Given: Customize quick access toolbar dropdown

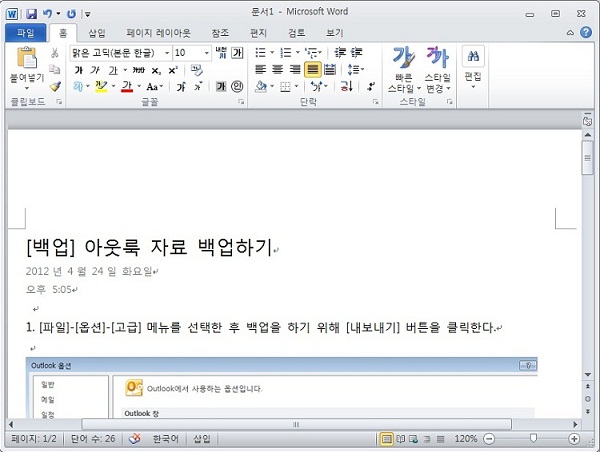Looking at the screenshot, I should pos(88,15).
